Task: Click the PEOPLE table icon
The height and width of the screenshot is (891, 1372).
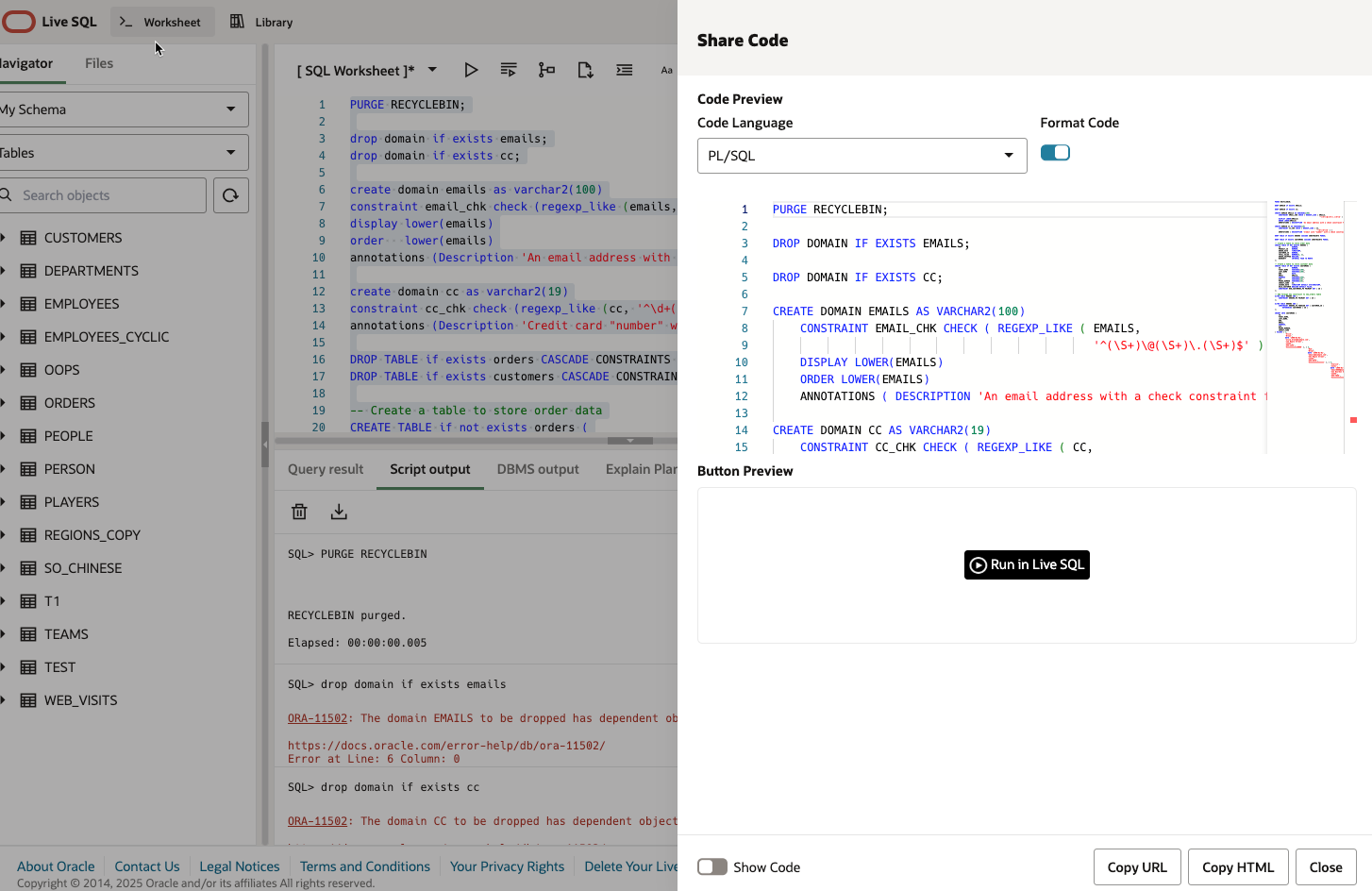Action: point(28,436)
